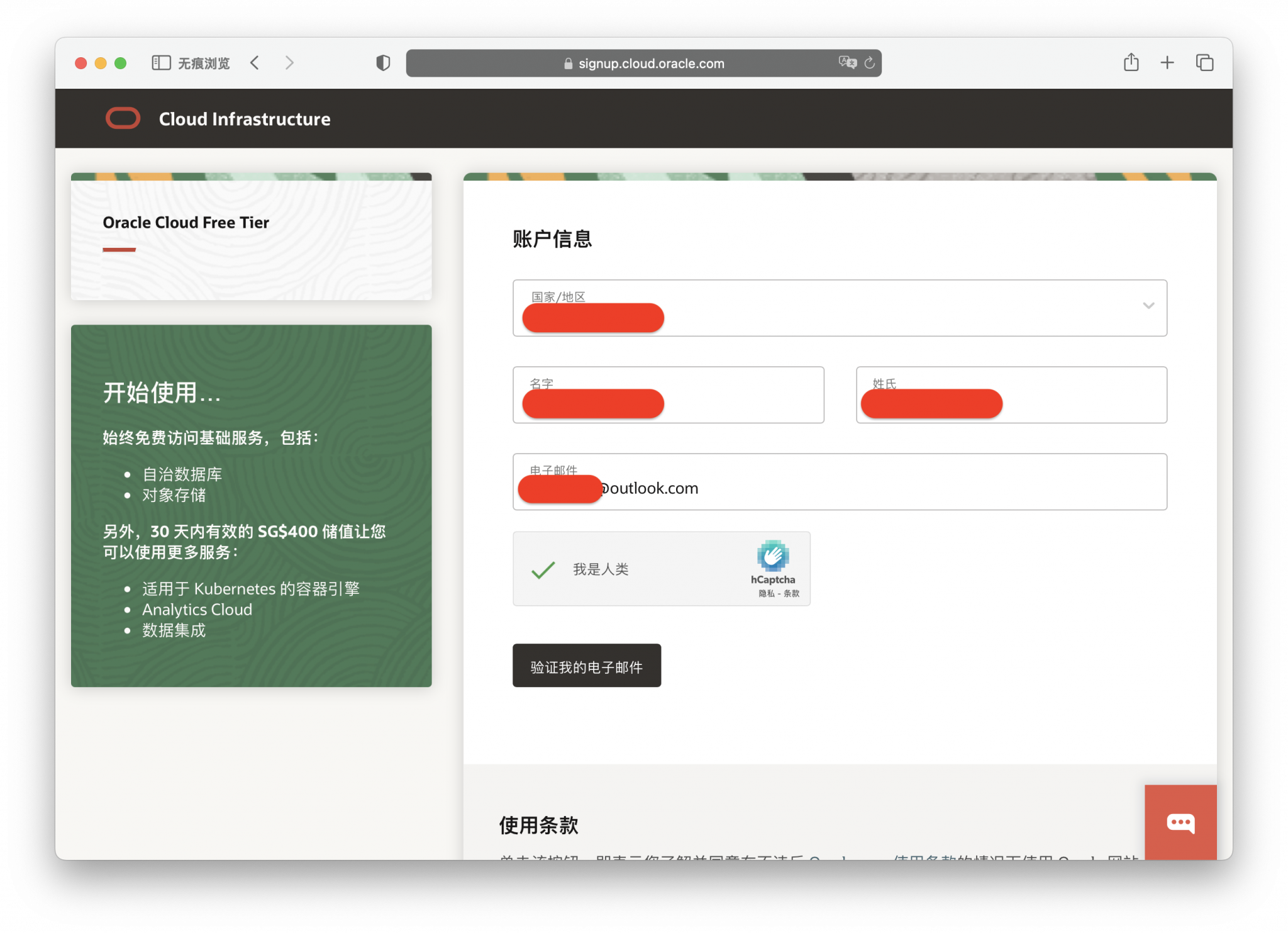Click the 名字 input field
The image size is (1288, 933).
click(669, 395)
